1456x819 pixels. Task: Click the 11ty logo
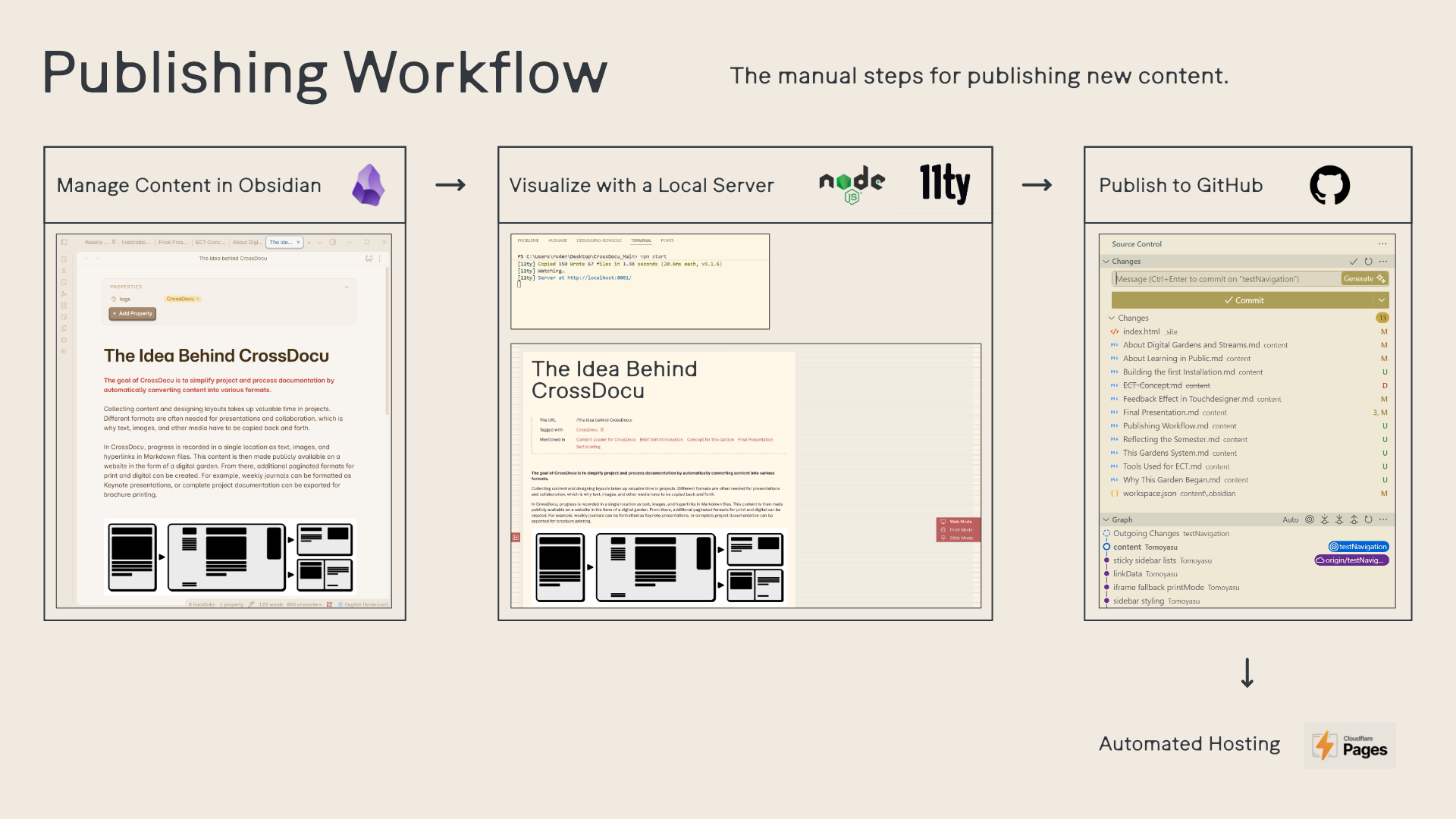tap(945, 184)
